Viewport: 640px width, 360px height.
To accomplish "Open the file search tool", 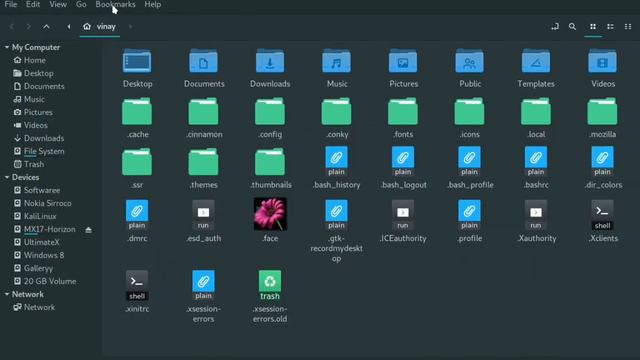I will tap(572, 27).
